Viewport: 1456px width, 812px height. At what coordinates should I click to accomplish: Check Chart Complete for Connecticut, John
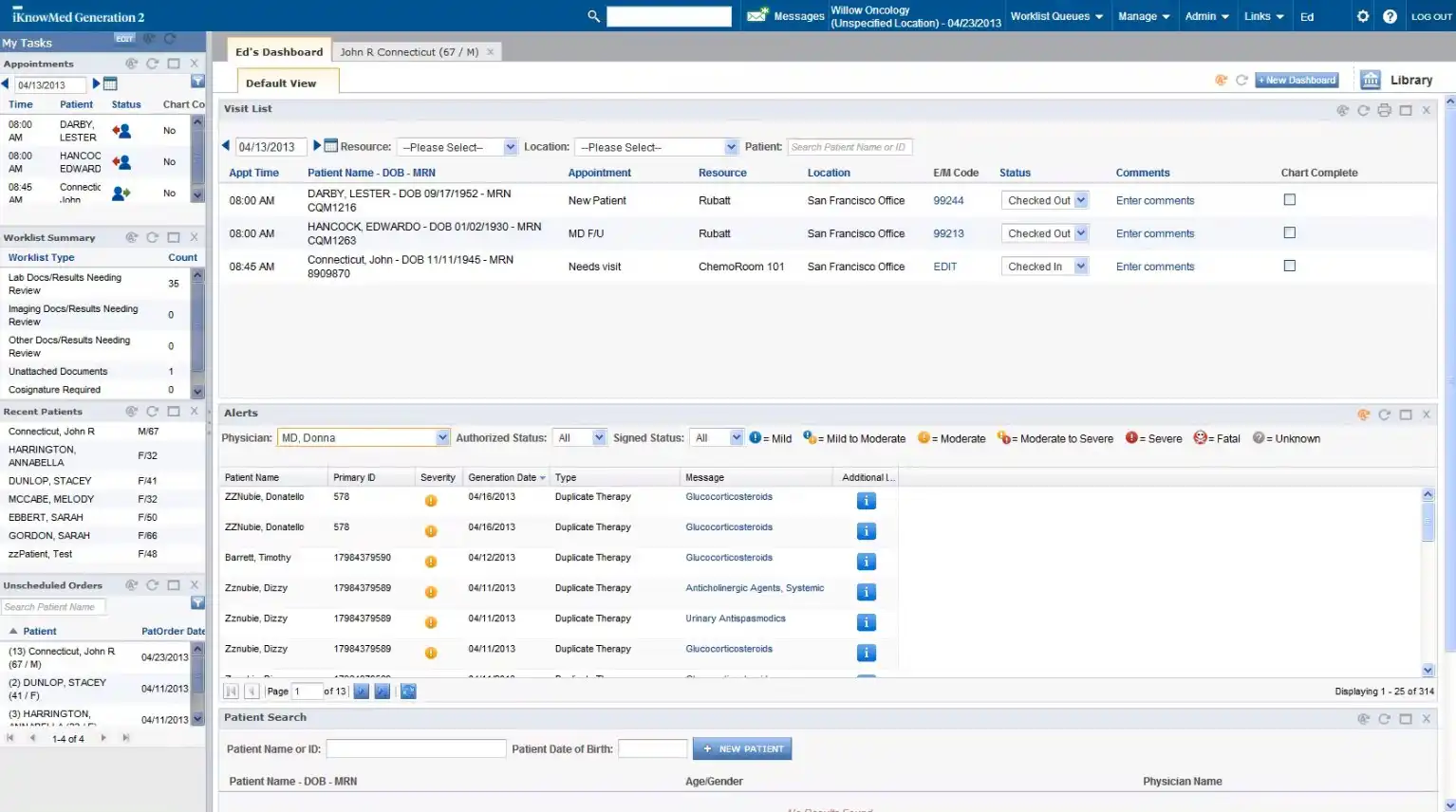pyautogui.click(x=1288, y=265)
